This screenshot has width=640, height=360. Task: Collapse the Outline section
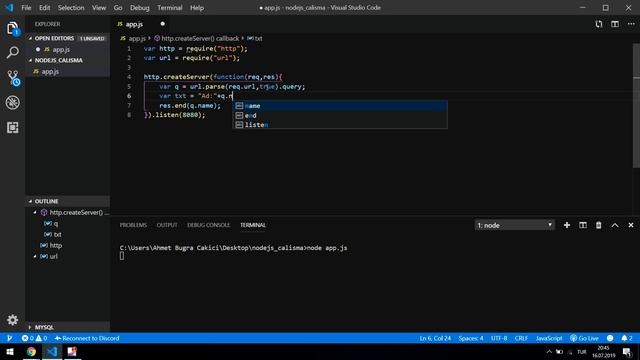[x=67, y=201]
